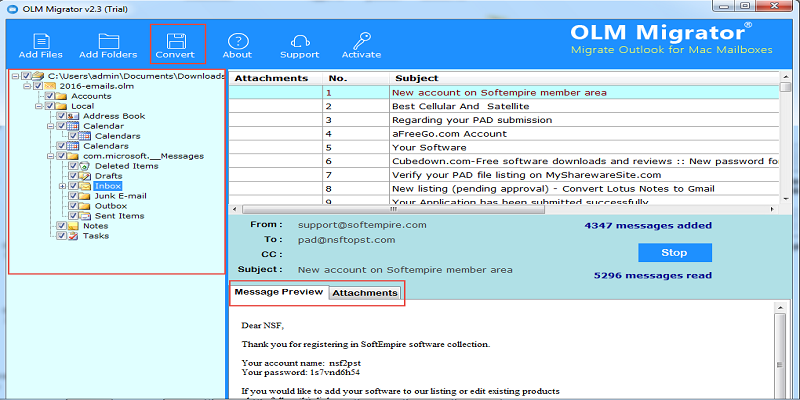
Task: Select the Inbox folder in tree
Action: pos(108,186)
